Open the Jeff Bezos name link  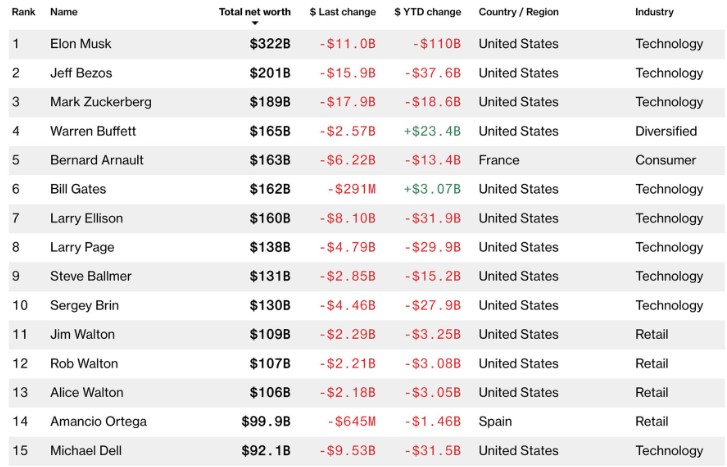point(80,73)
